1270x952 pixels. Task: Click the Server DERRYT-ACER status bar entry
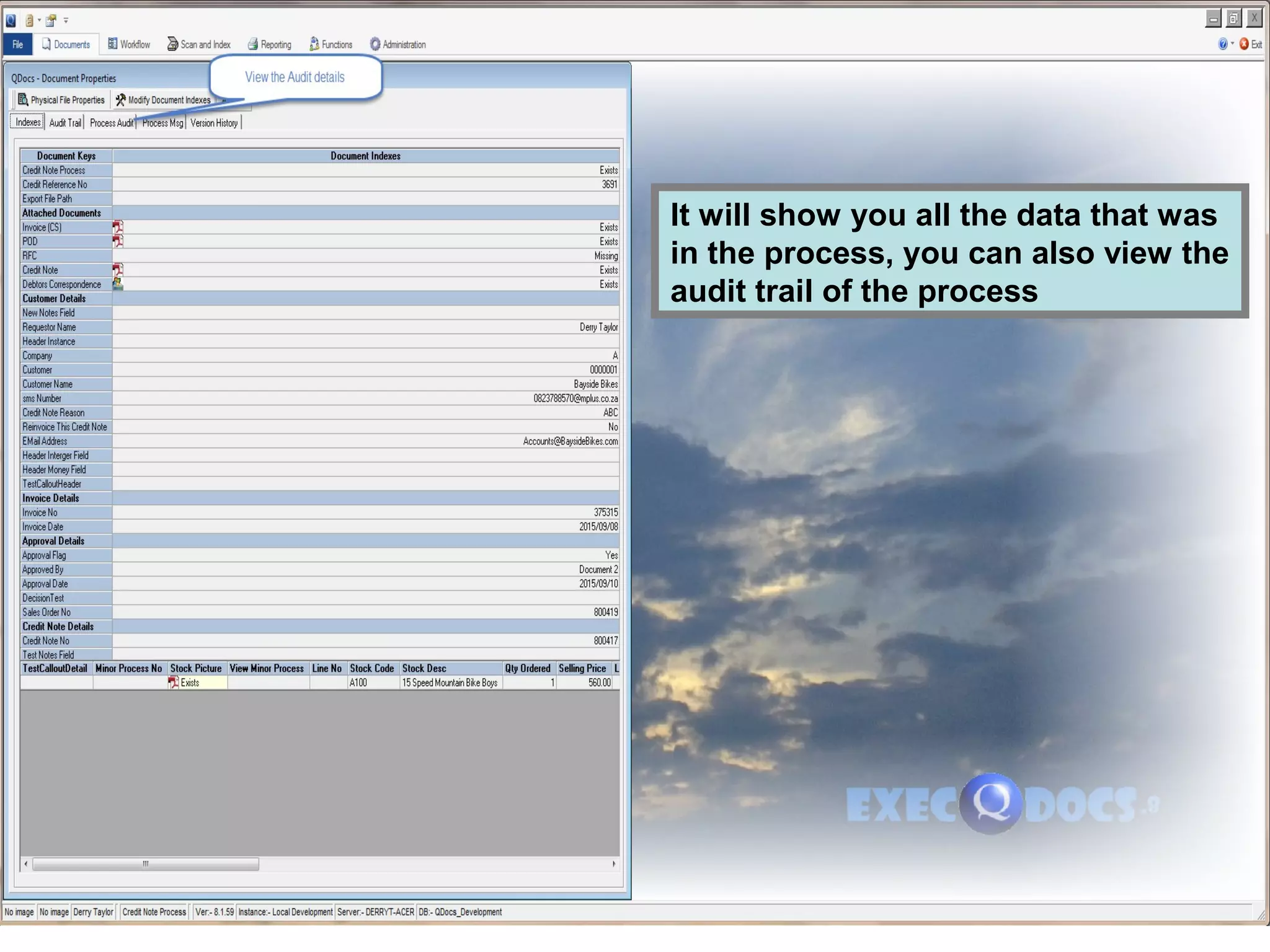pos(376,912)
